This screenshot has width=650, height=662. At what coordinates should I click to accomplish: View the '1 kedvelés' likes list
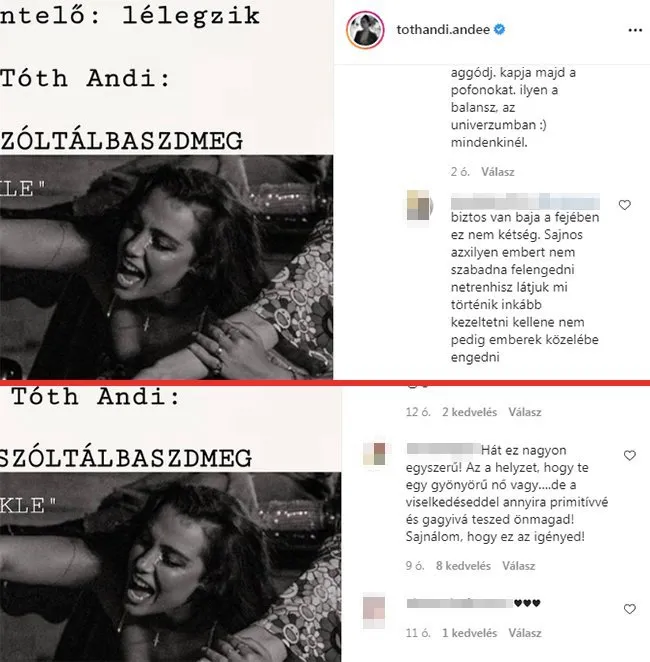tap(469, 633)
